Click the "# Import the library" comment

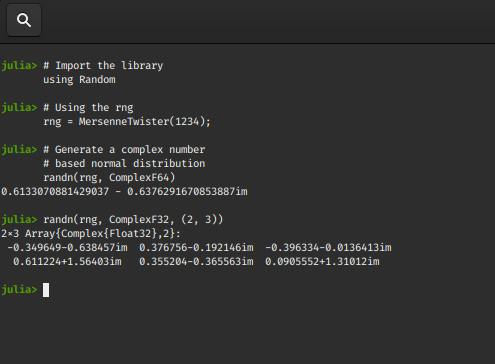(103, 66)
